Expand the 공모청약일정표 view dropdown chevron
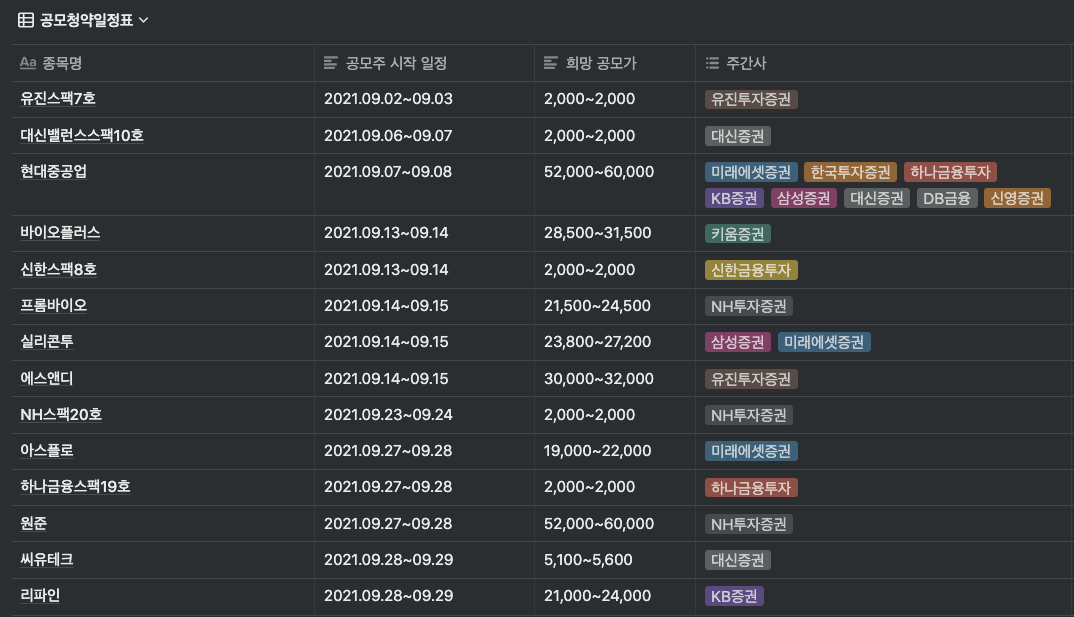 144,21
